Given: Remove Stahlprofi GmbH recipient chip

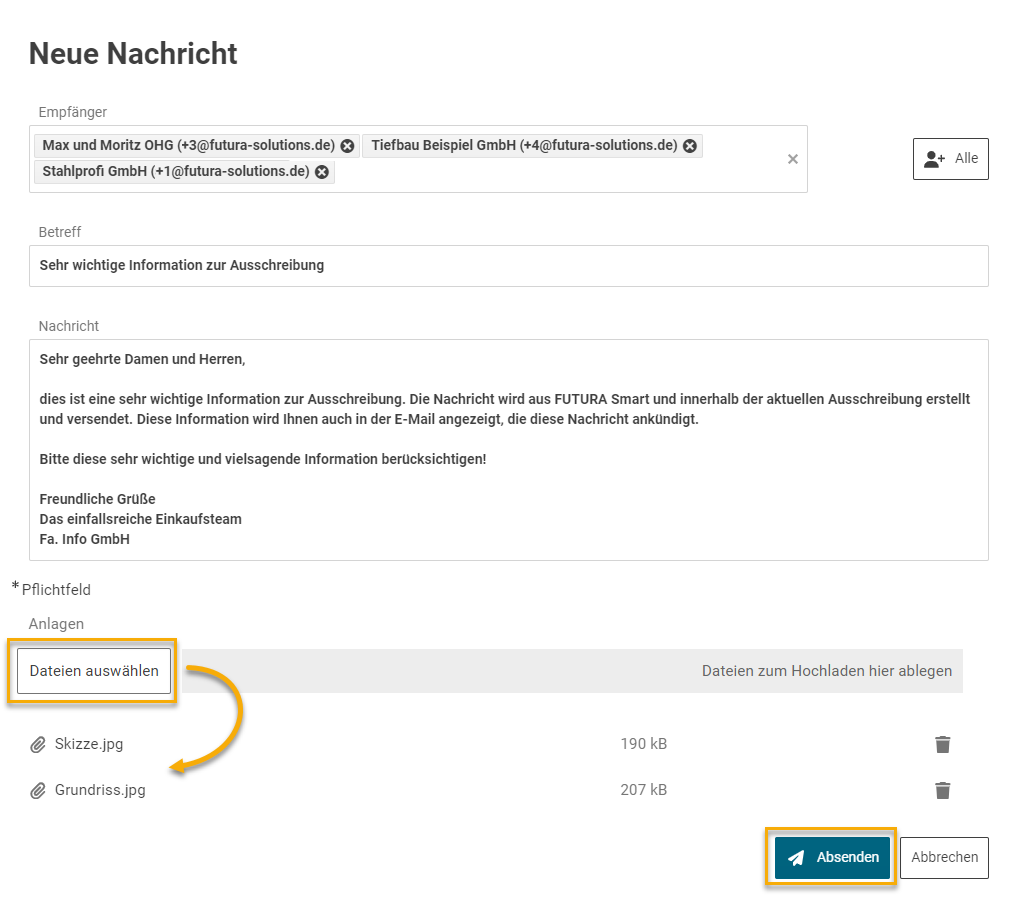Looking at the screenshot, I should [x=322, y=172].
